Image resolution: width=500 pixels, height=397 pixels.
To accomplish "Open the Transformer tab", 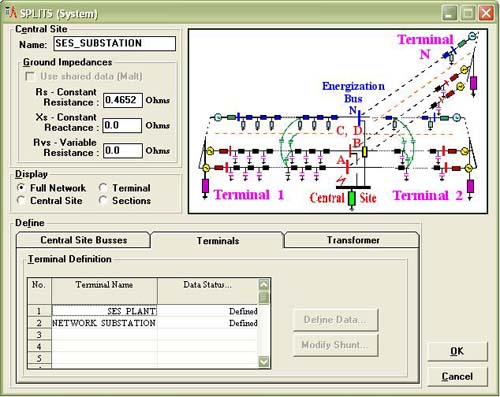I will point(353,240).
